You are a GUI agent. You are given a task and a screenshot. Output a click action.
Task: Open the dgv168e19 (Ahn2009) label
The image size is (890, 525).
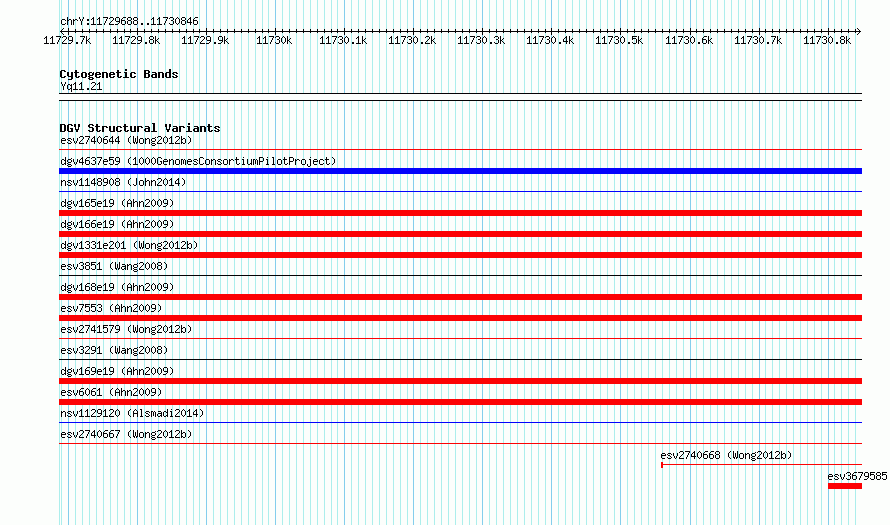coord(117,287)
